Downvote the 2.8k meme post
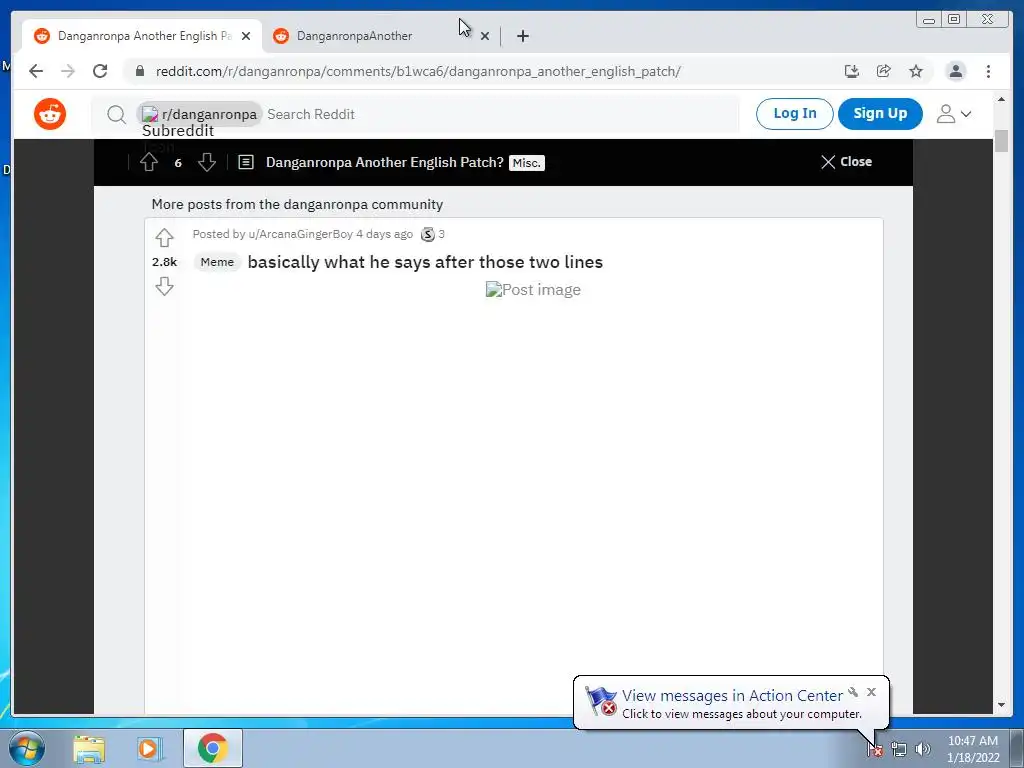Viewport: 1024px width, 768px height. 165,286
